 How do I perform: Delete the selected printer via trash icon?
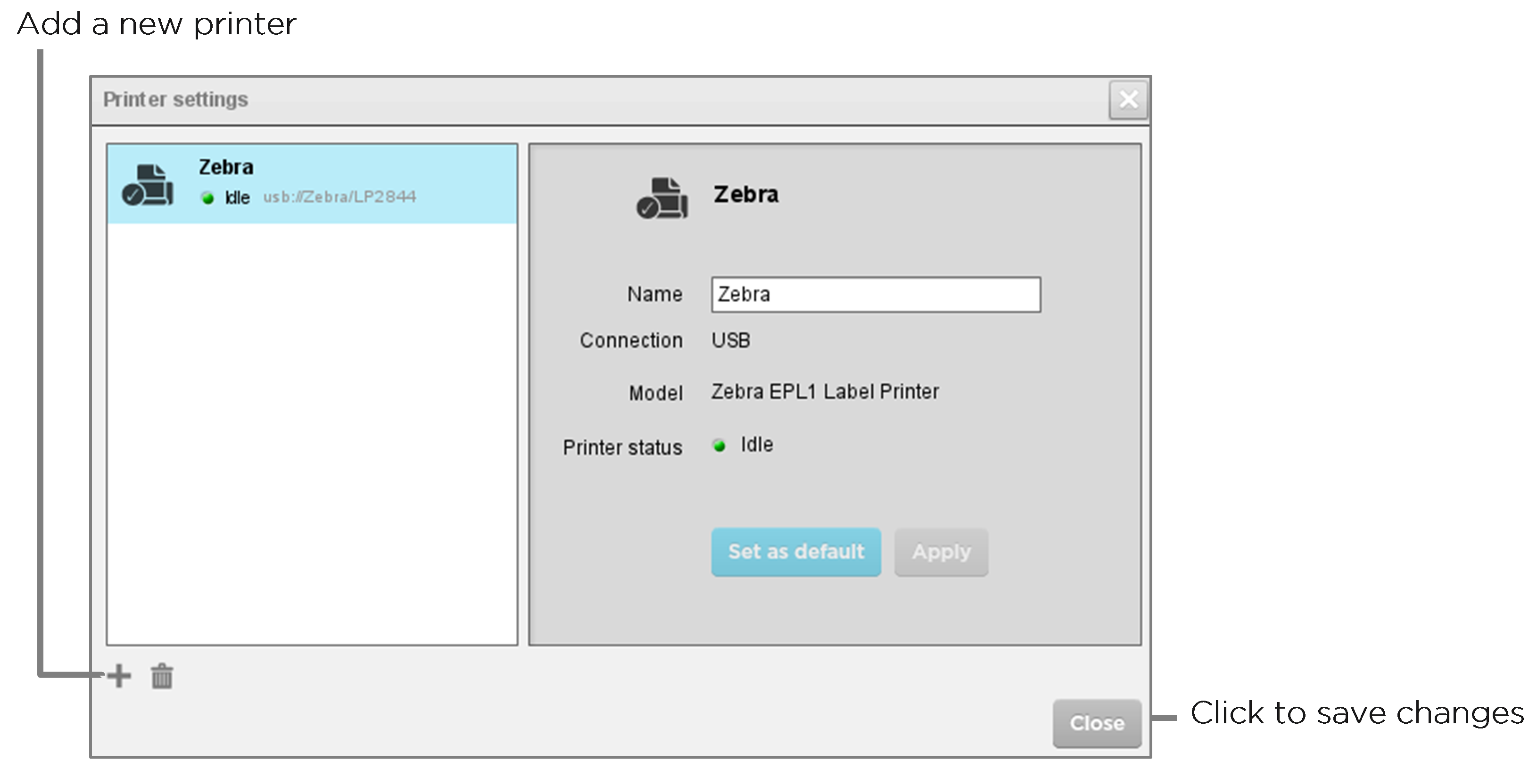(x=161, y=676)
